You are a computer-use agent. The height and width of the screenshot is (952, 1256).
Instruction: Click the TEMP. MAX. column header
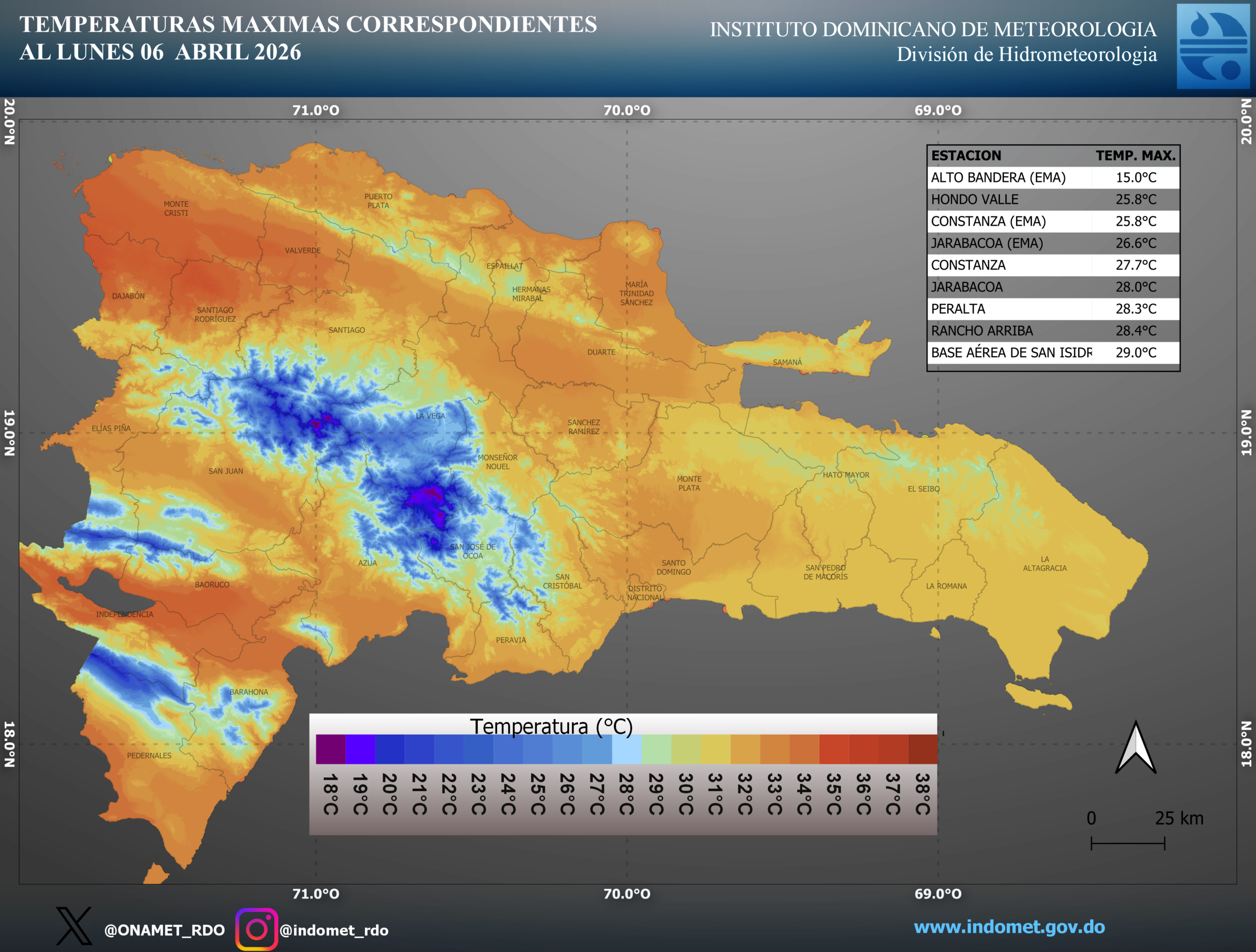[x=1135, y=156]
